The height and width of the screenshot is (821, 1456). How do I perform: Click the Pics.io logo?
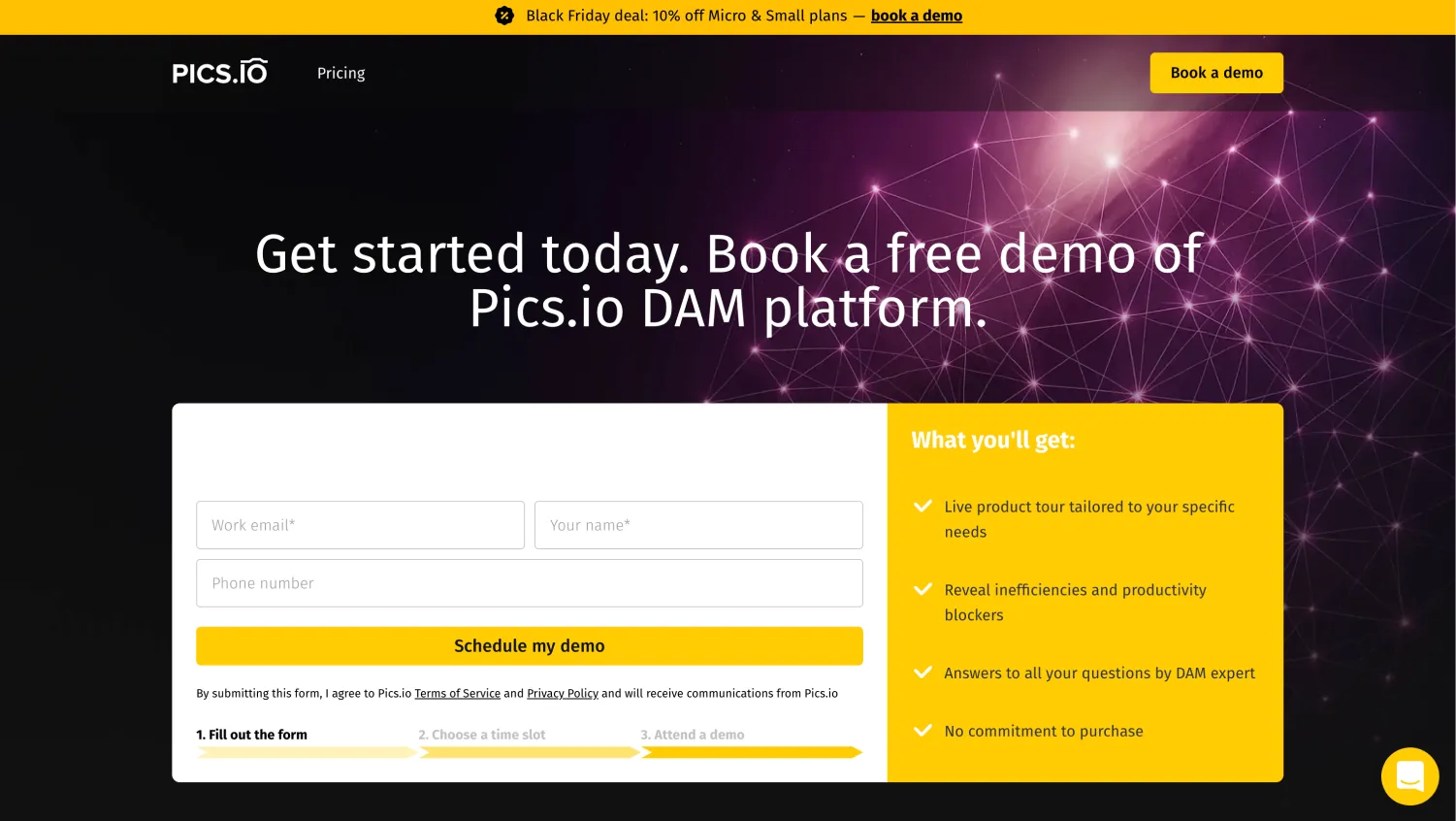coord(219,71)
